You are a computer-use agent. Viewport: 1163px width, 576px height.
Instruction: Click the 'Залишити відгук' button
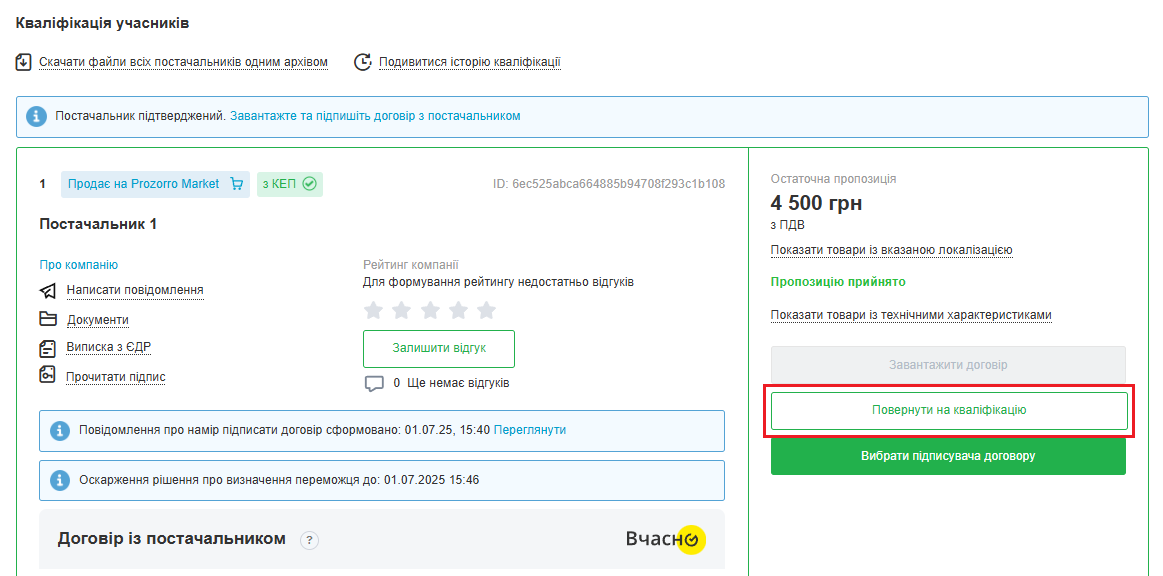click(x=438, y=349)
